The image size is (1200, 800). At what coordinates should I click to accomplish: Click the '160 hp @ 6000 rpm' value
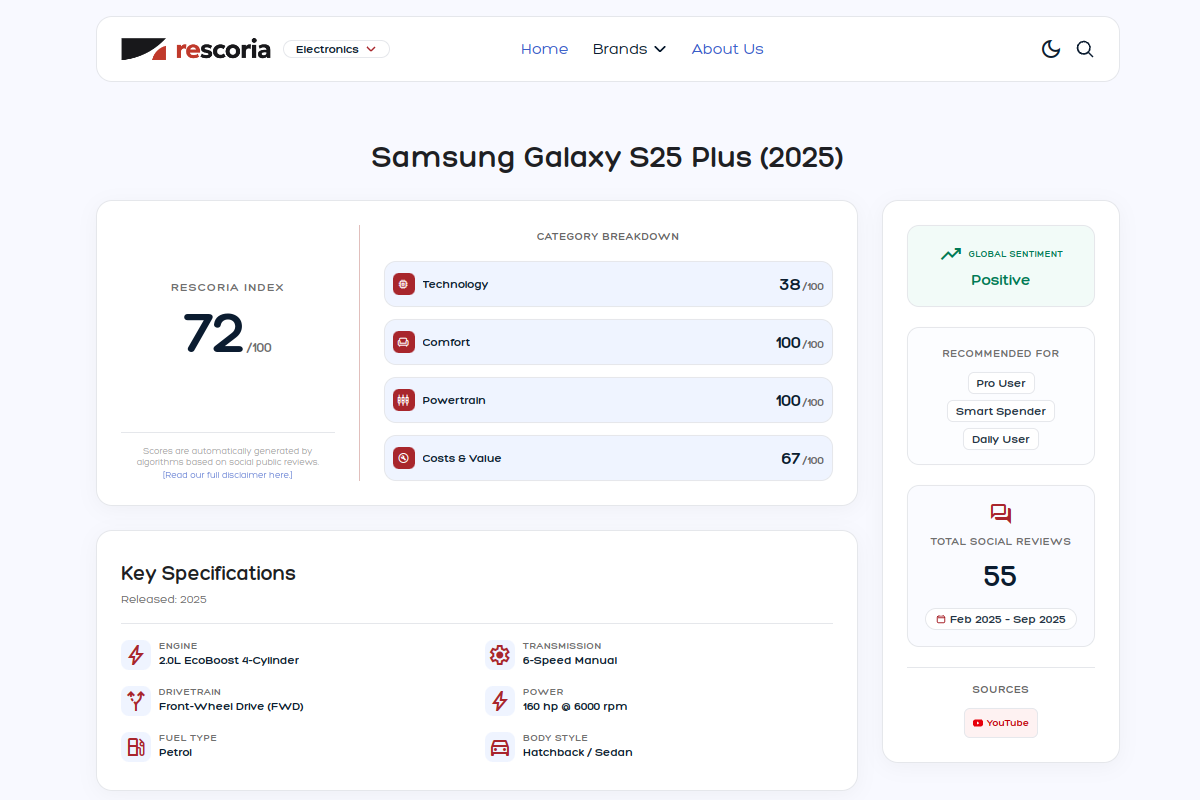575,707
